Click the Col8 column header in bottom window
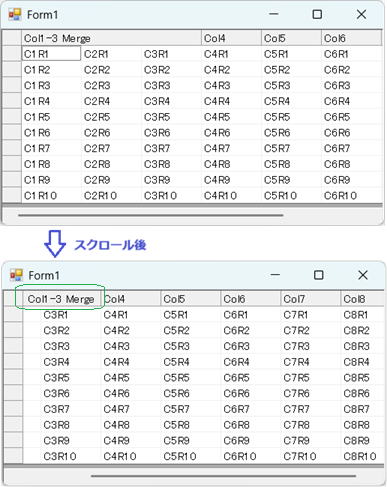Screen dimensions: 387x487 363,299
